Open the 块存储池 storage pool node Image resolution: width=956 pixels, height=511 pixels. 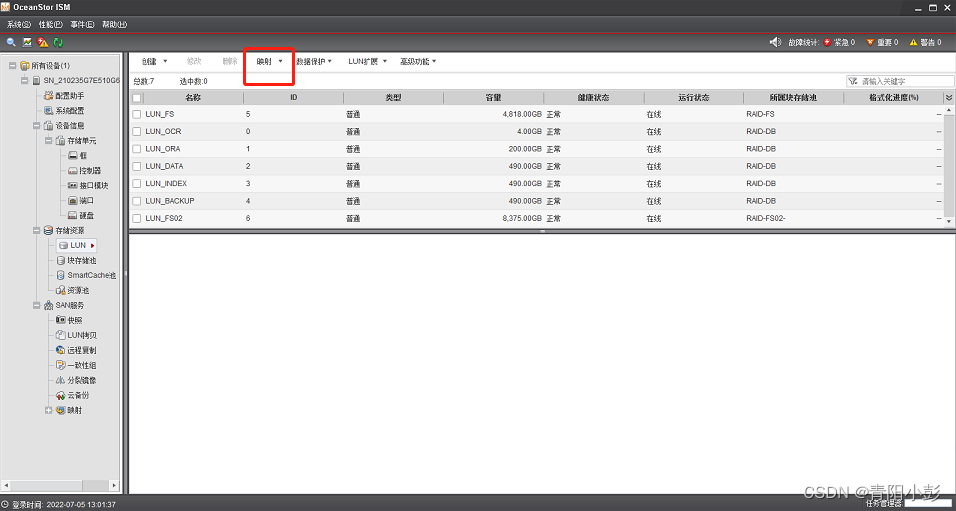(76, 260)
